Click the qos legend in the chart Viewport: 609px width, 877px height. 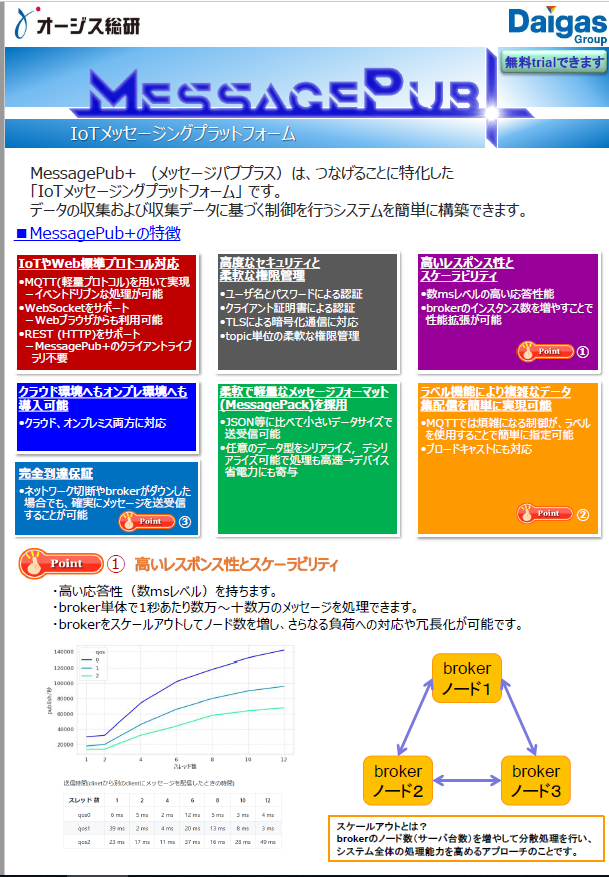point(93,663)
